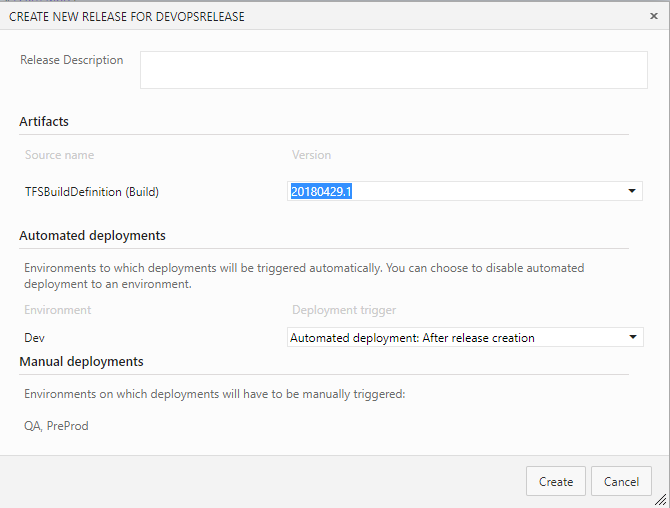Image resolution: width=670 pixels, height=508 pixels.
Task: Open the Dev deployment trigger dropdown arrow
Action: pyautogui.click(x=633, y=337)
